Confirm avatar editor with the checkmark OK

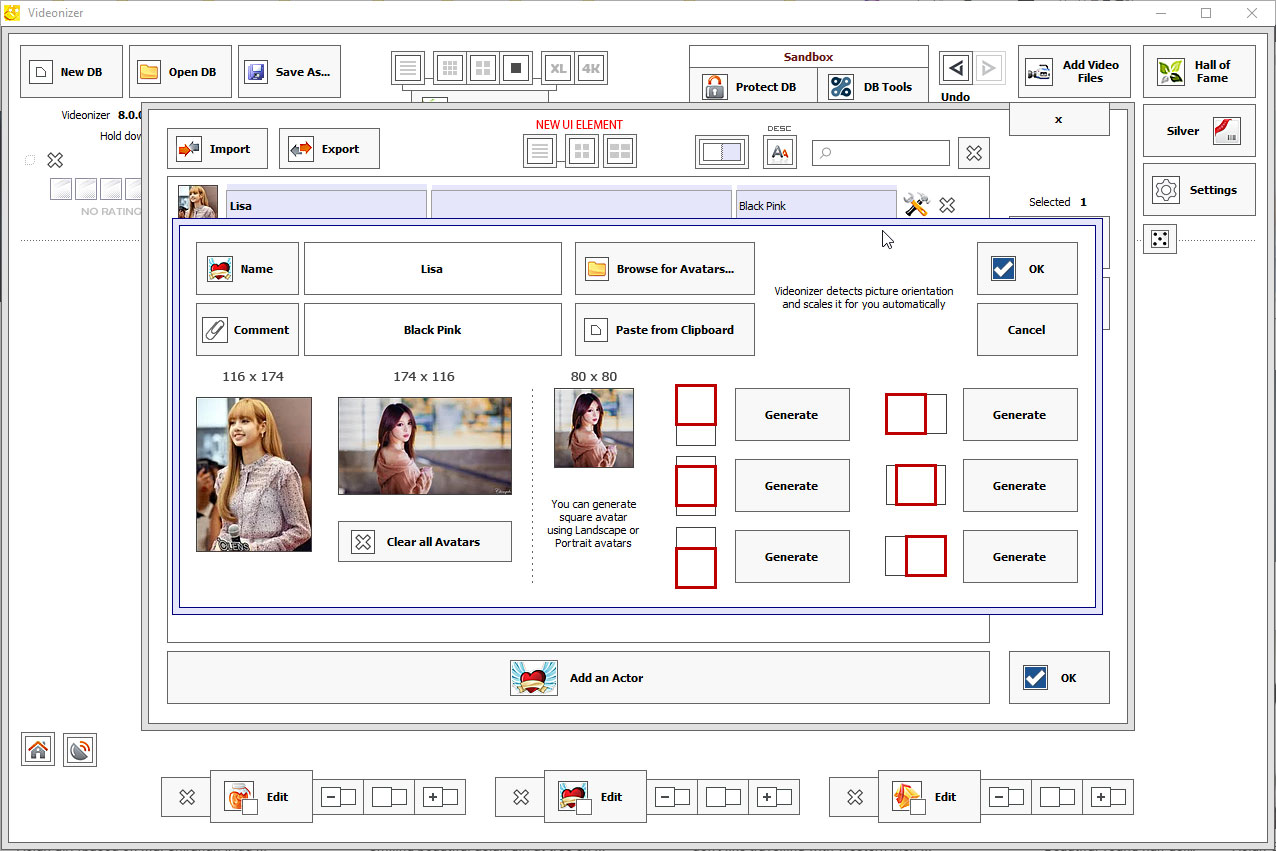click(1027, 269)
